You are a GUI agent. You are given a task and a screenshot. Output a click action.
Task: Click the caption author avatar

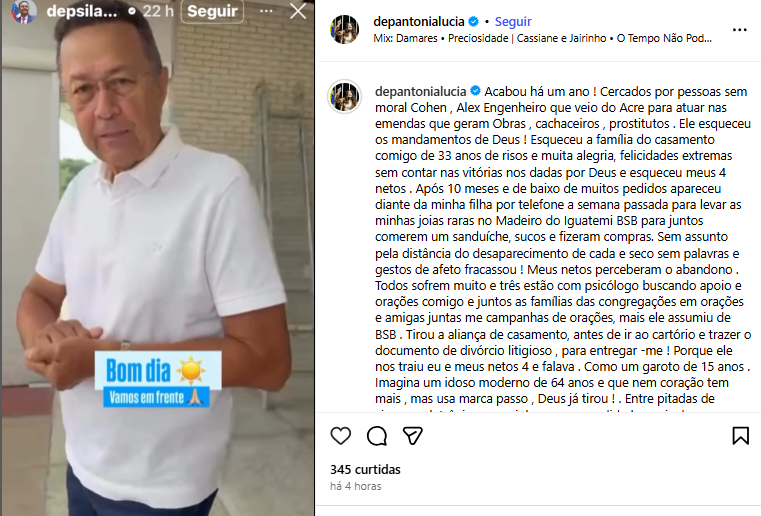[345, 97]
